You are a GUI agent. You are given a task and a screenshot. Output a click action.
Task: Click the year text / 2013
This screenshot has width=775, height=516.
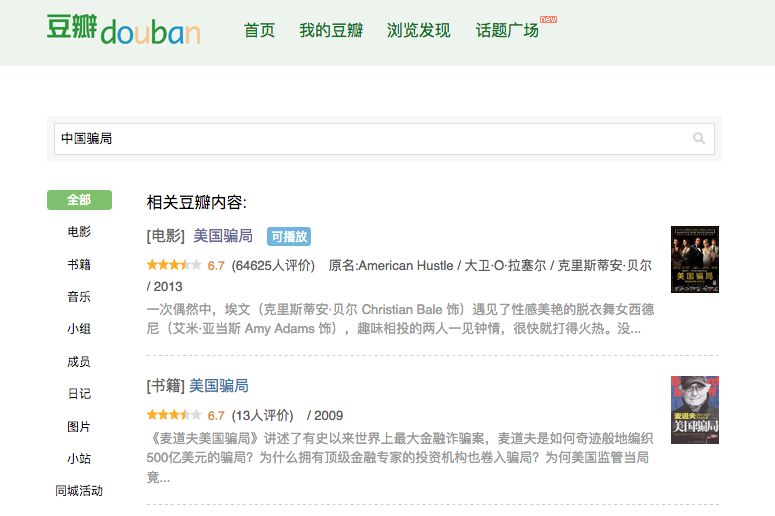165,286
